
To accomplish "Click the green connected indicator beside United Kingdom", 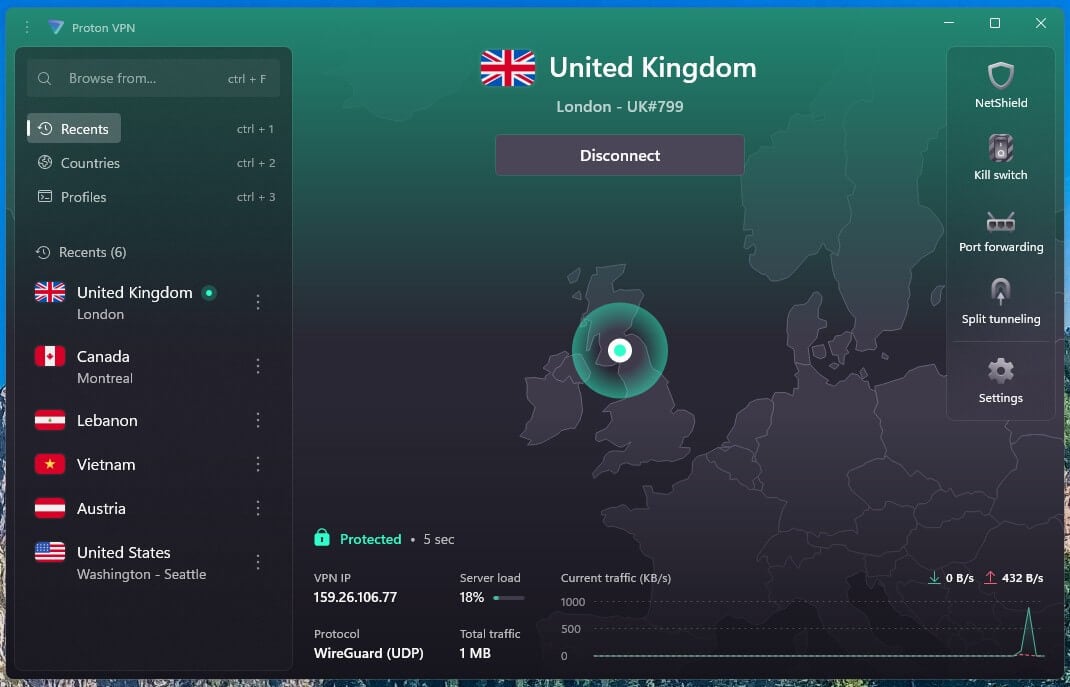I will click(x=209, y=293).
